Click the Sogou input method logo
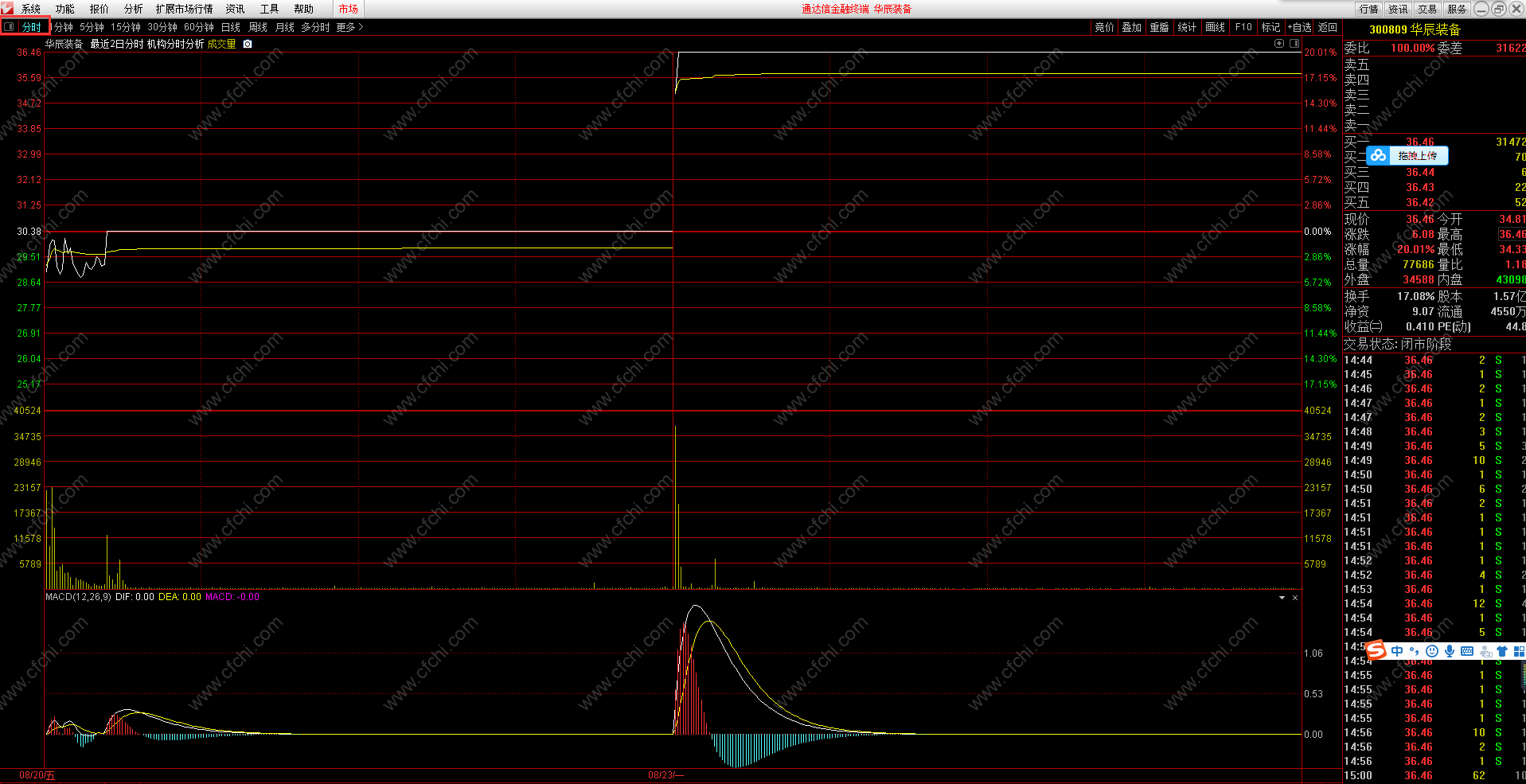The height and width of the screenshot is (784, 1526). 1376,650
